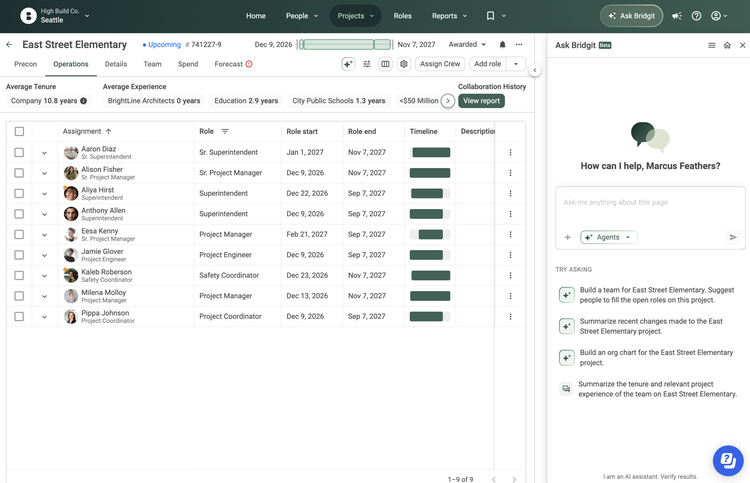Click the High Build Co. logo icon

[x=28, y=16]
